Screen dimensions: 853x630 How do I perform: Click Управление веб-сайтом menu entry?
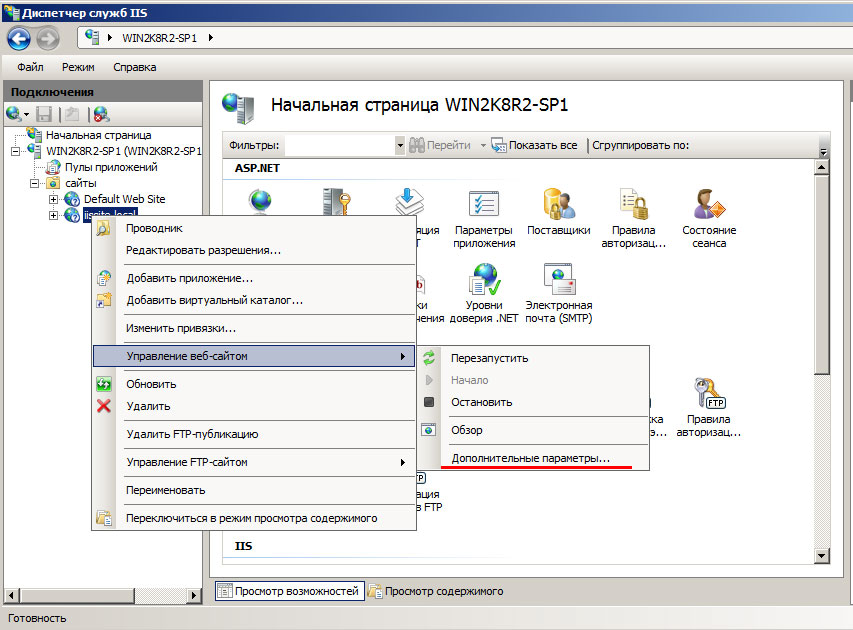click(254, 356)
